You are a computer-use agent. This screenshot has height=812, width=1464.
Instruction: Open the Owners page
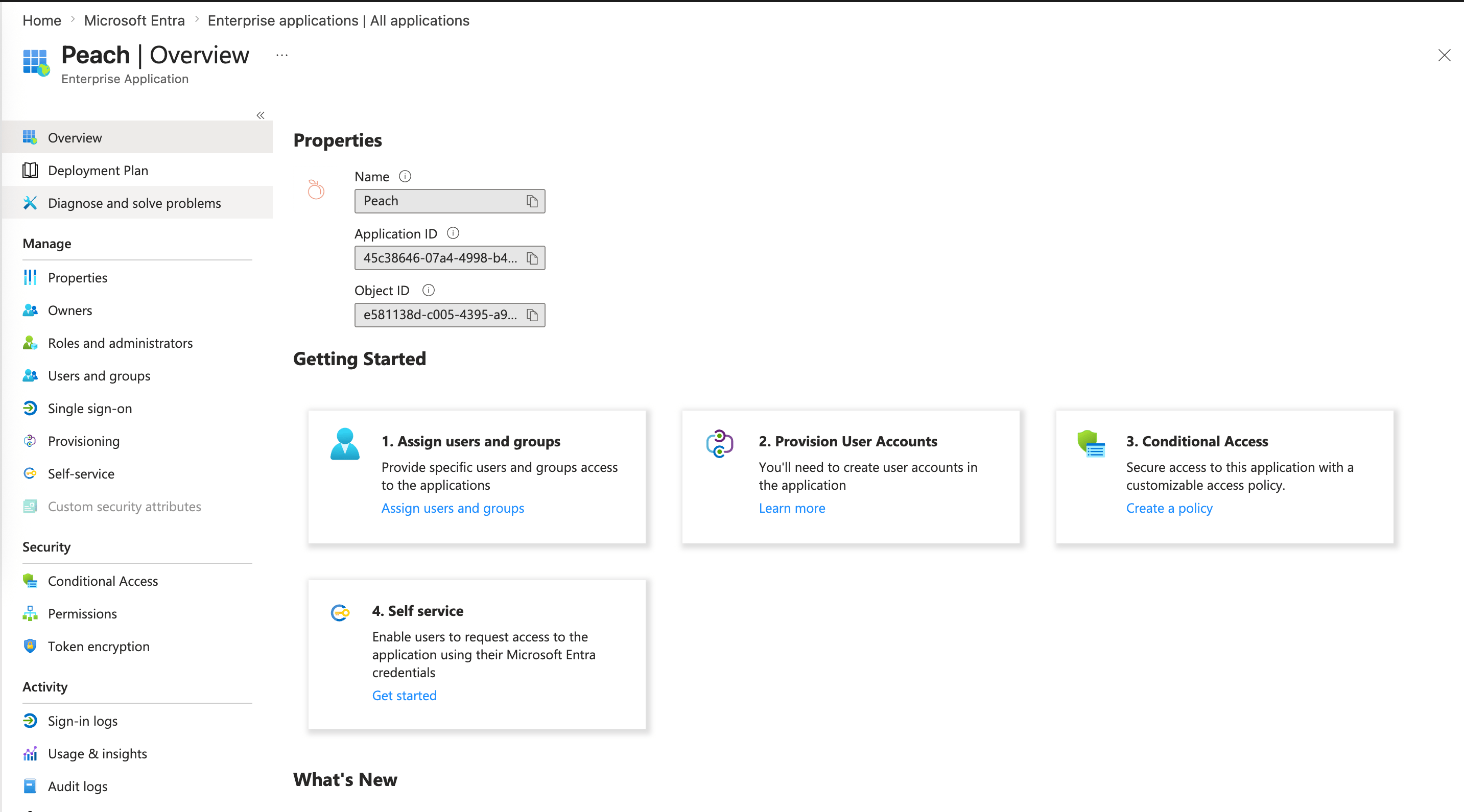pyautogui.click(x=137, y=311)
